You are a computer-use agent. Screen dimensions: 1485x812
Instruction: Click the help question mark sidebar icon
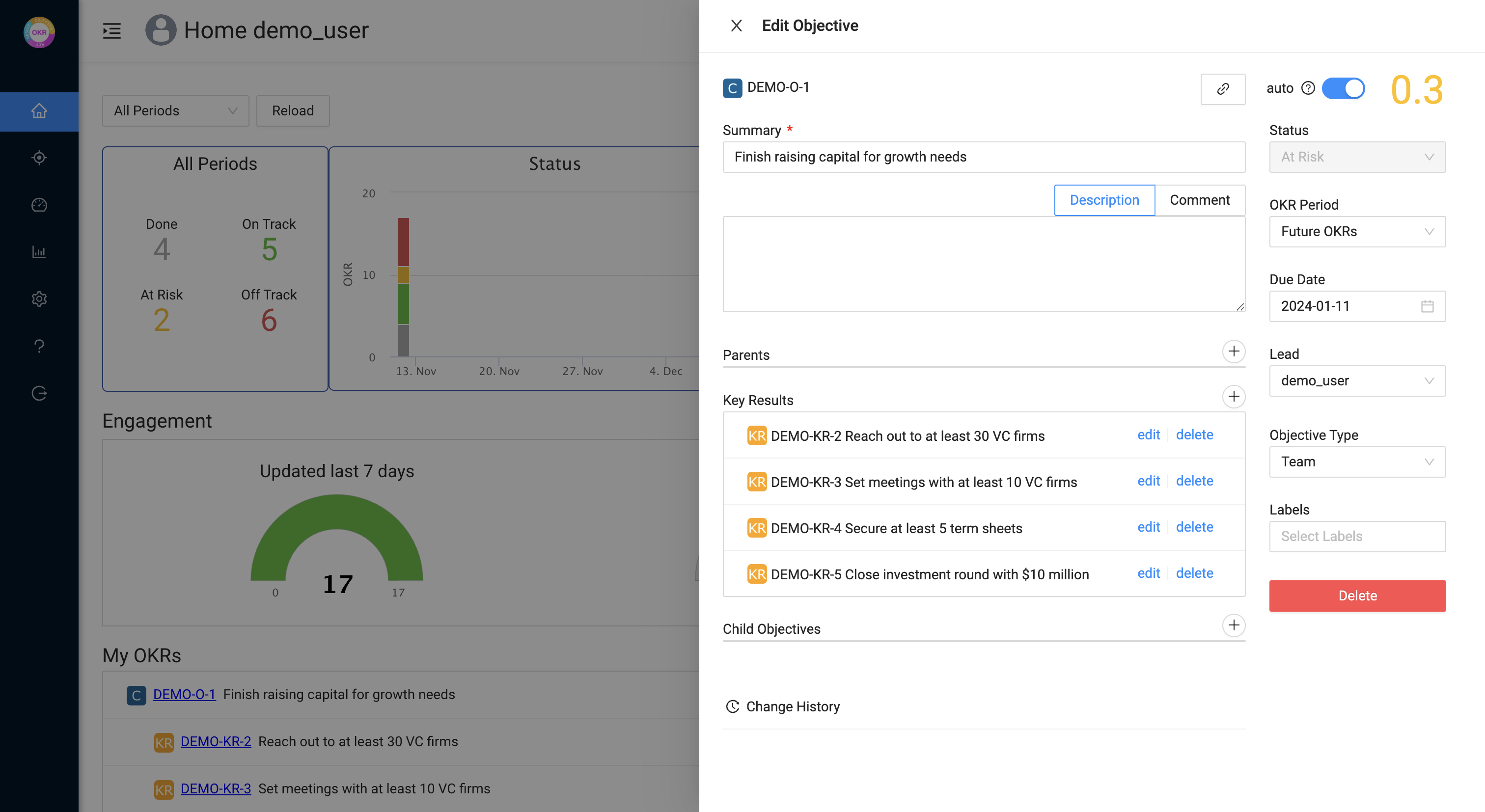point(39,346)
